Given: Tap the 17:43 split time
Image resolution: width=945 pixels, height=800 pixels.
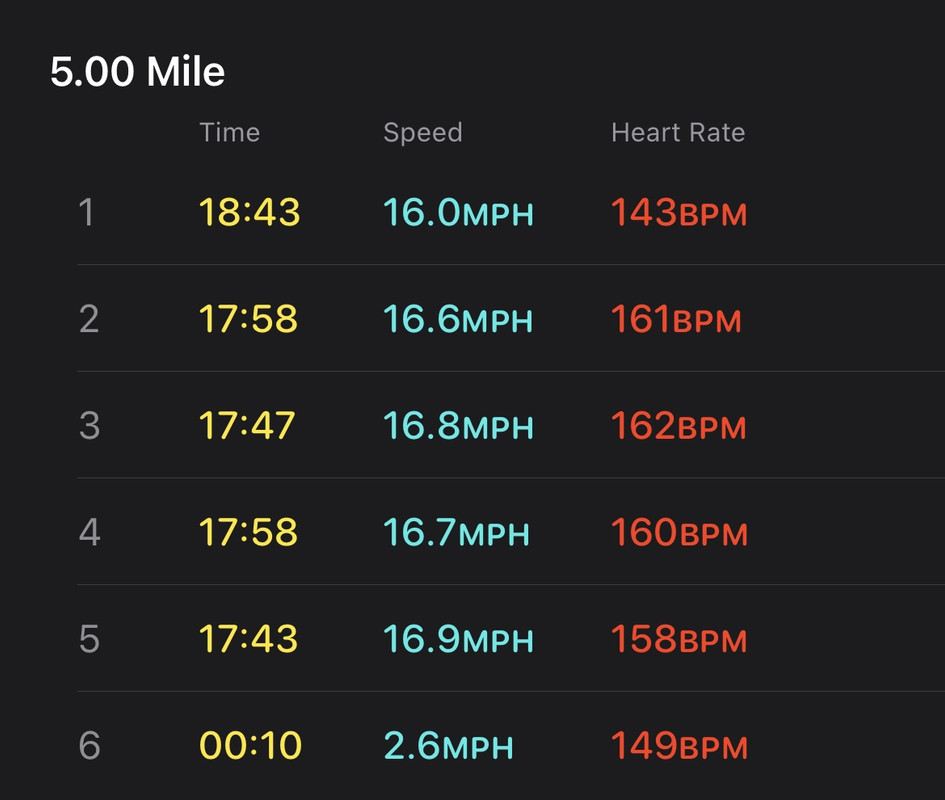Looking at the screenshot, I should click(248, 639).
